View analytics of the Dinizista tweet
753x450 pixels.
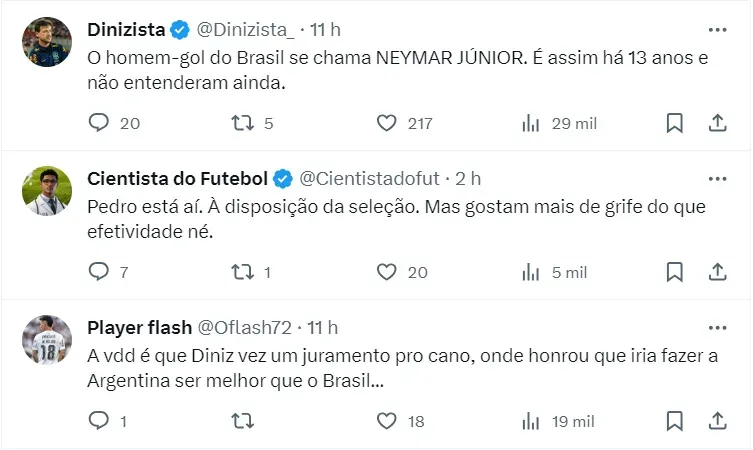pyautogui.click(x=531, y=123)
